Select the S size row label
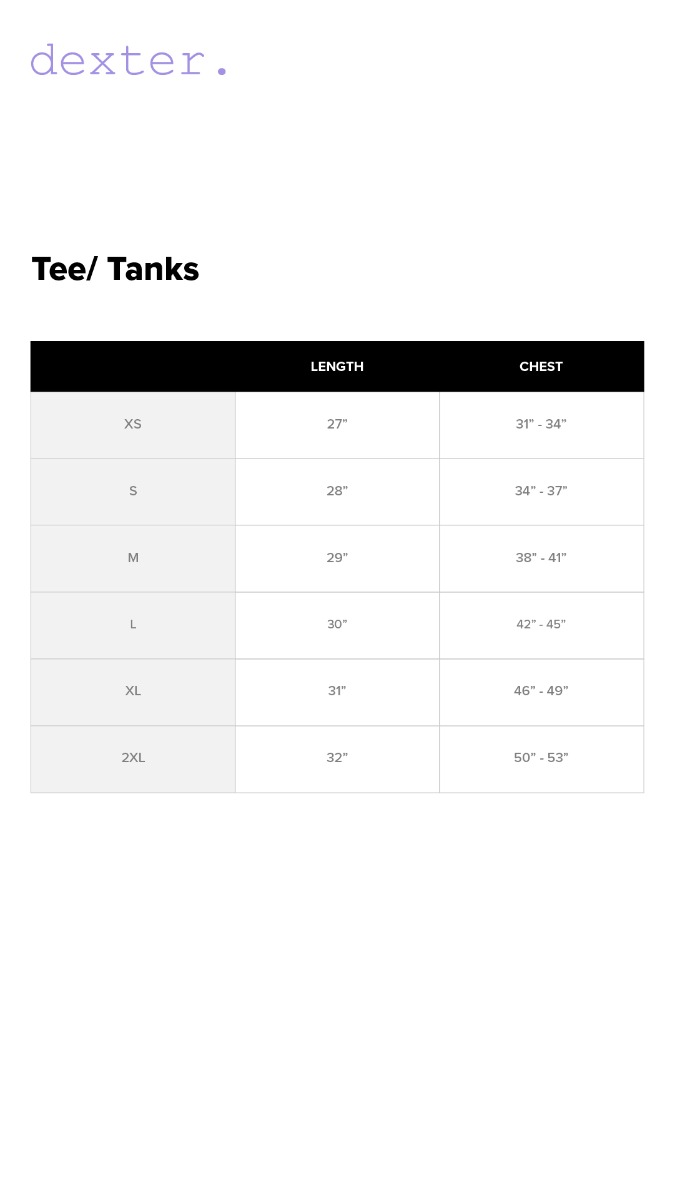Image resolution: width=675 pixels, height=1200 pixels. (133, 491)
